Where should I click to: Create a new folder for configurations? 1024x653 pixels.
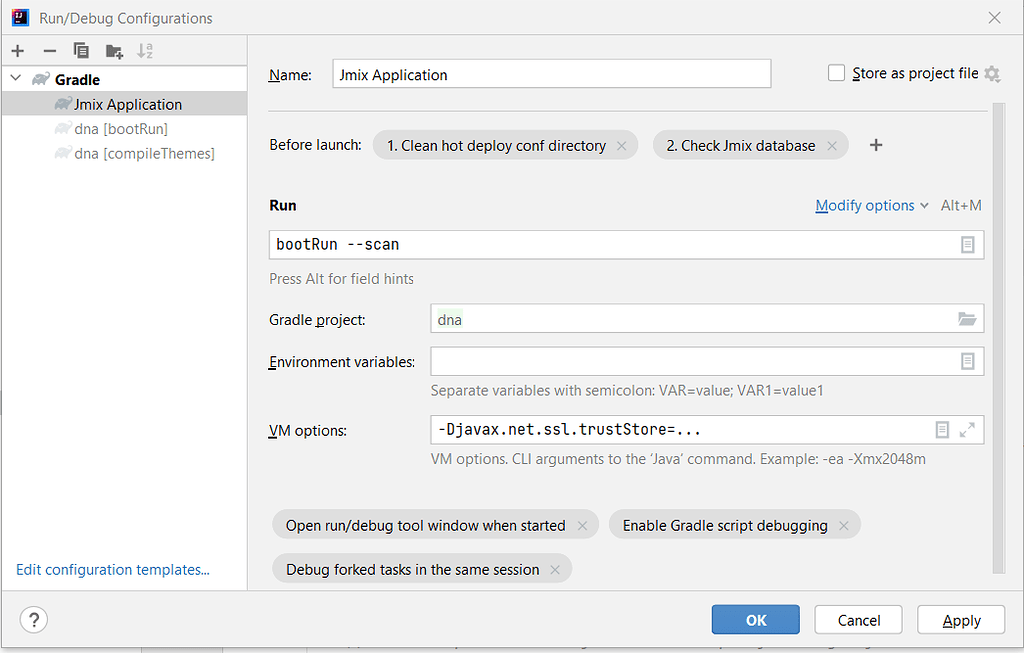(x=112, y=50)
